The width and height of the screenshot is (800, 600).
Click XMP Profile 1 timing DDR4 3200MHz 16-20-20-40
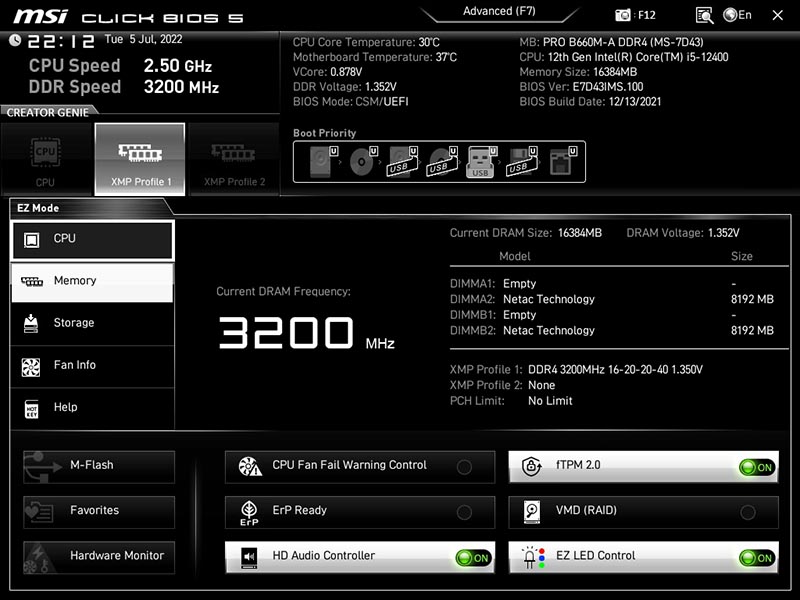pyautogui.click(x=615, y=369)
